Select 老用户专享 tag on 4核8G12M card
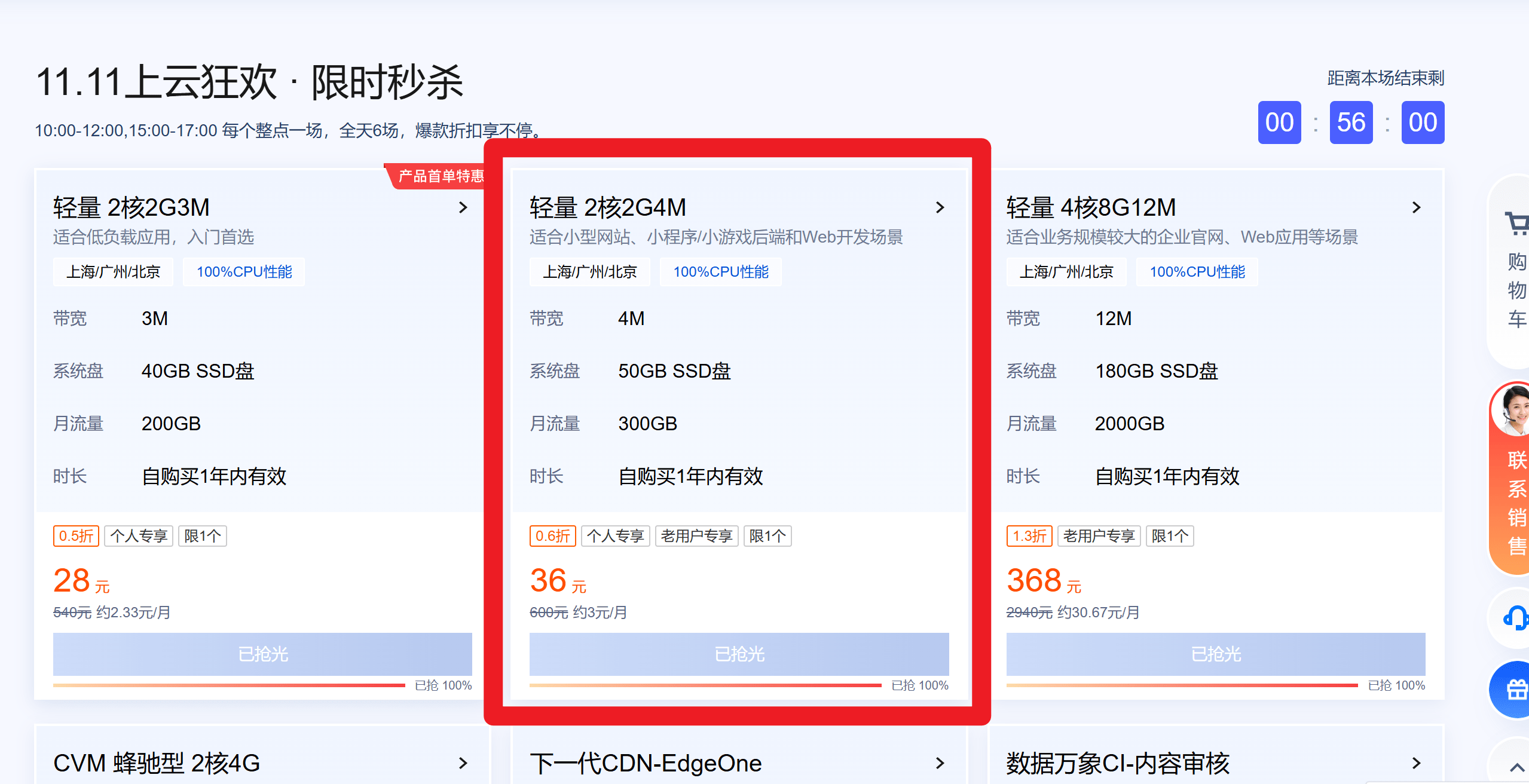 (1099, 536)
